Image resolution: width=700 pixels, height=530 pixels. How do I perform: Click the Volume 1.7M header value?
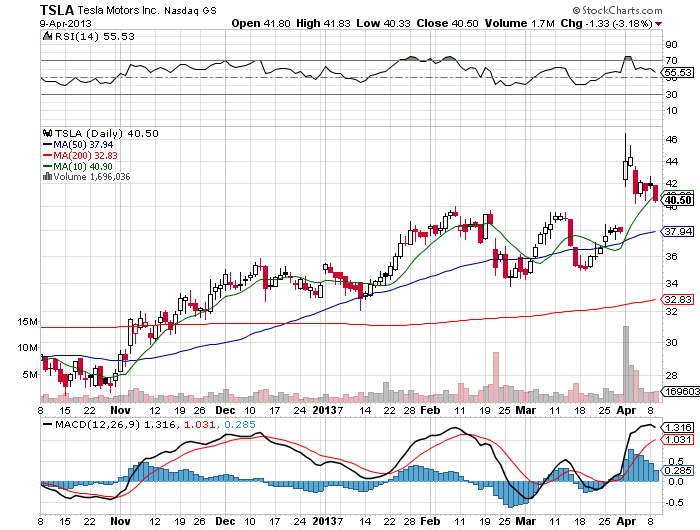coord(520,23)
